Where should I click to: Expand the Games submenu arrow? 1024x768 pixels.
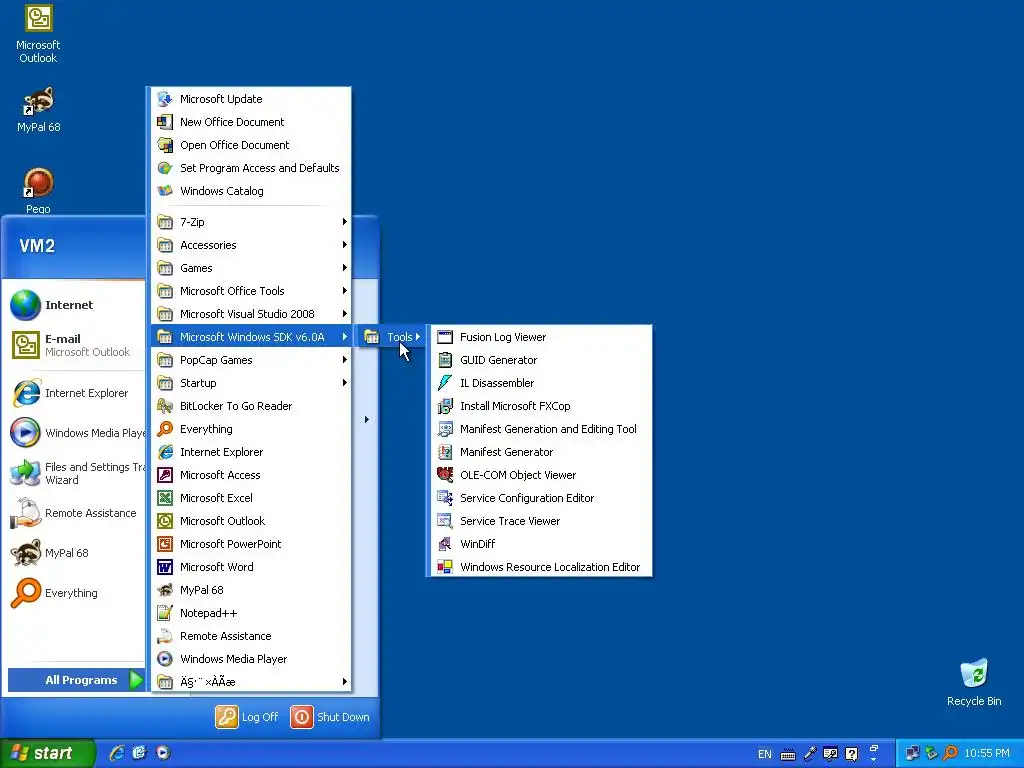344,268
